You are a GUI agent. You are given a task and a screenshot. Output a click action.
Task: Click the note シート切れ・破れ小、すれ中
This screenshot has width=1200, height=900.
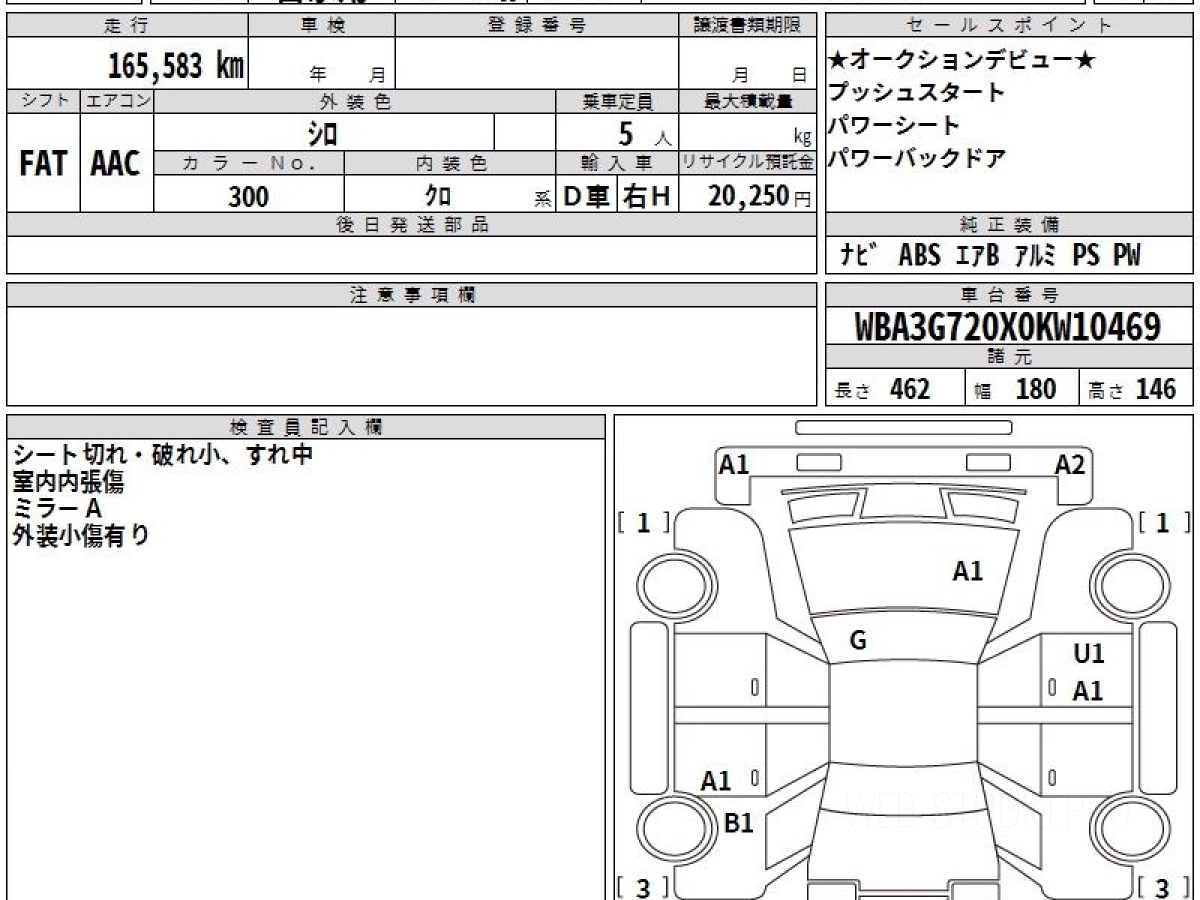(163, 455)
